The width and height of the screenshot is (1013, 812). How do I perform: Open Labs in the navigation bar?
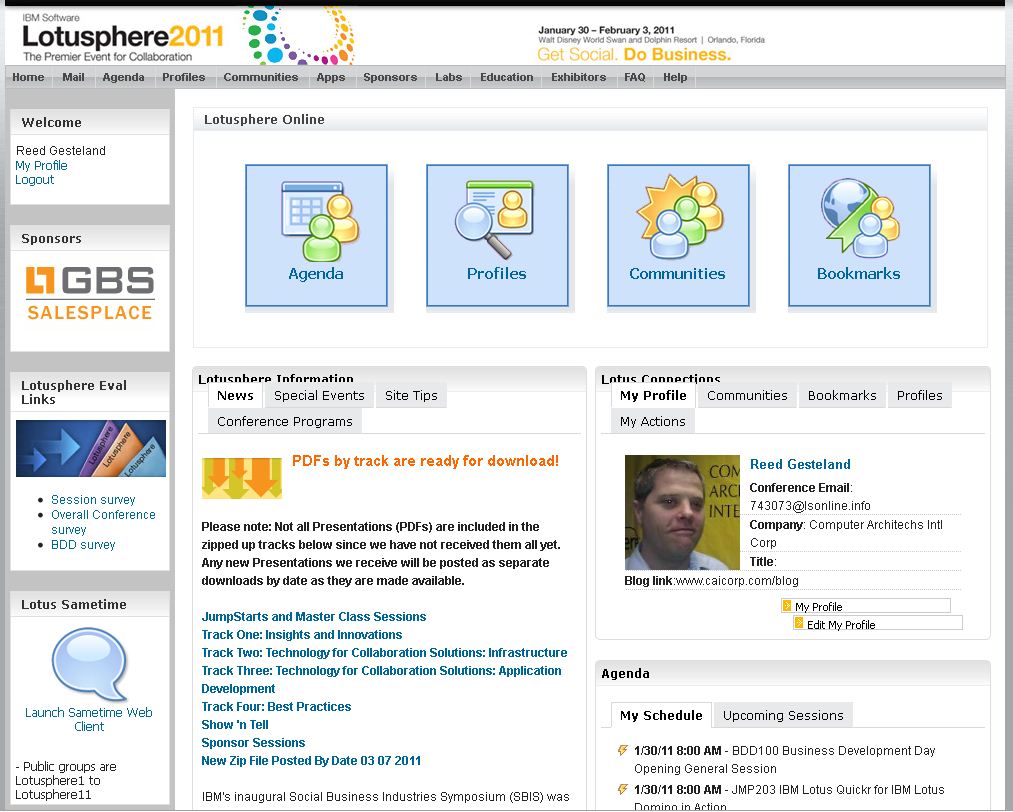[x=448, y=77]
